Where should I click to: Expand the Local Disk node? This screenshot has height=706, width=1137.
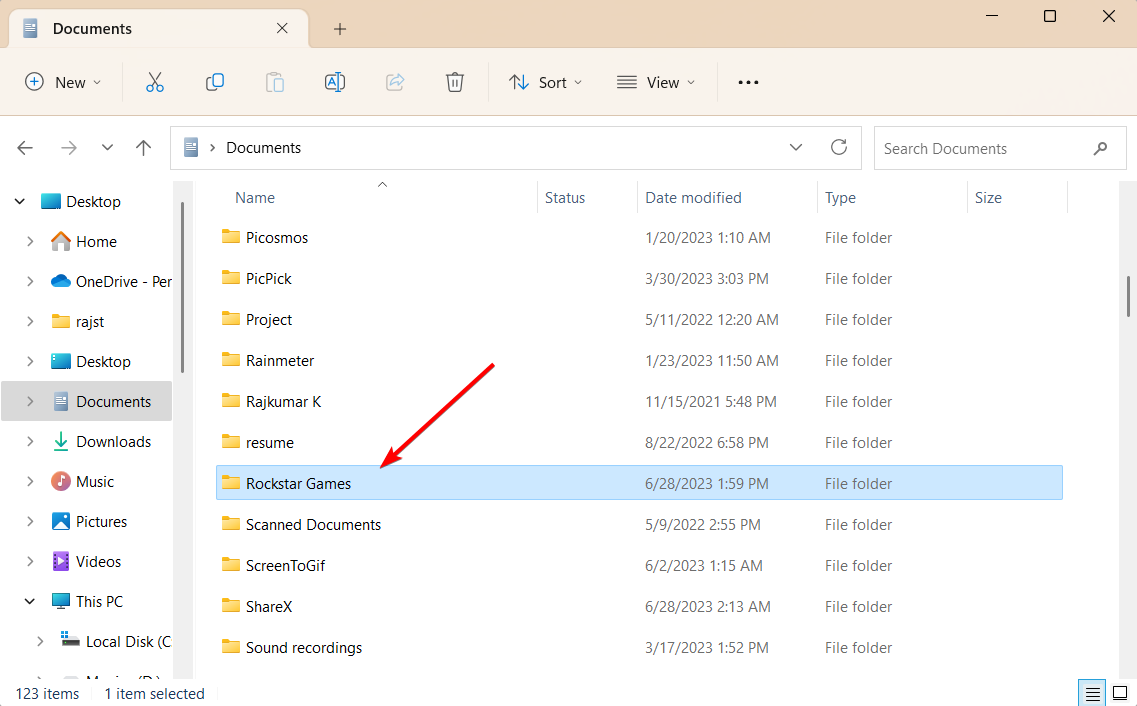click(x=40, y=641)
